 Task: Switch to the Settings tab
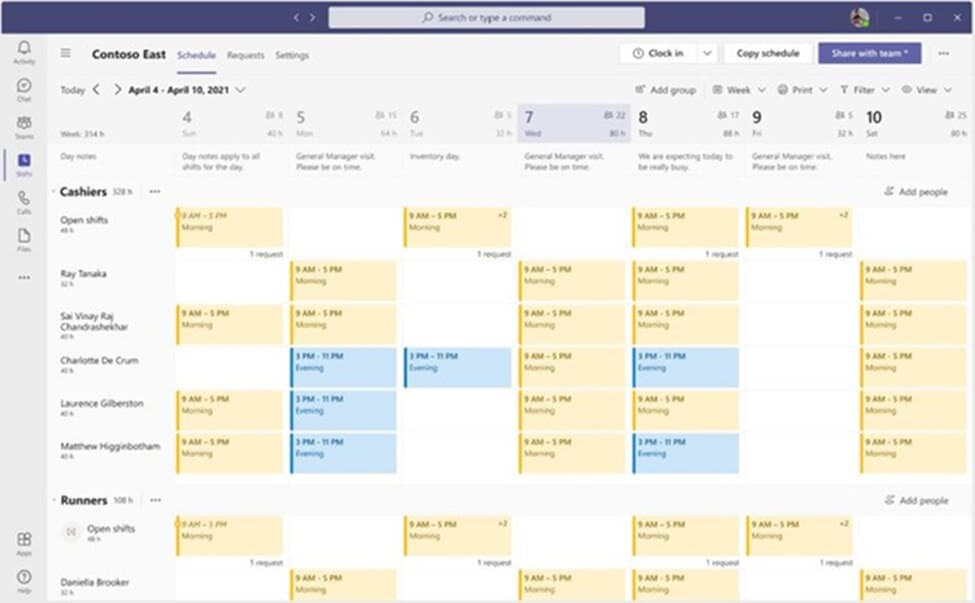(x=292, y=55)
